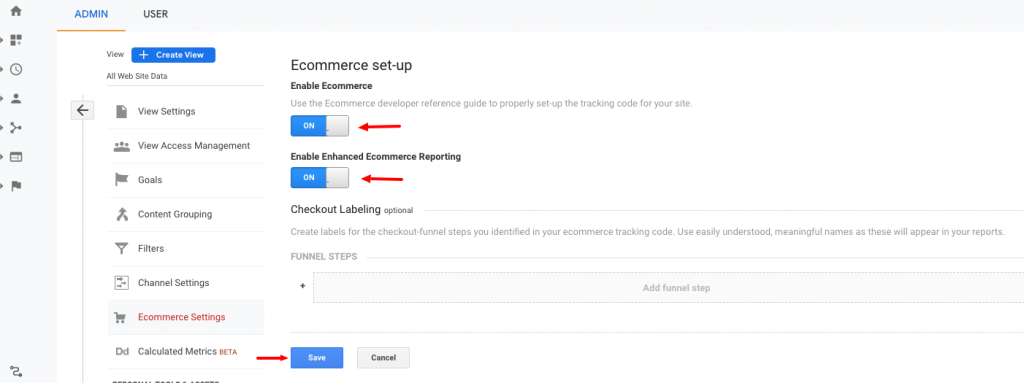The image size is (1024, 383).
Task: Click the Save button
Action: [317, 358]
